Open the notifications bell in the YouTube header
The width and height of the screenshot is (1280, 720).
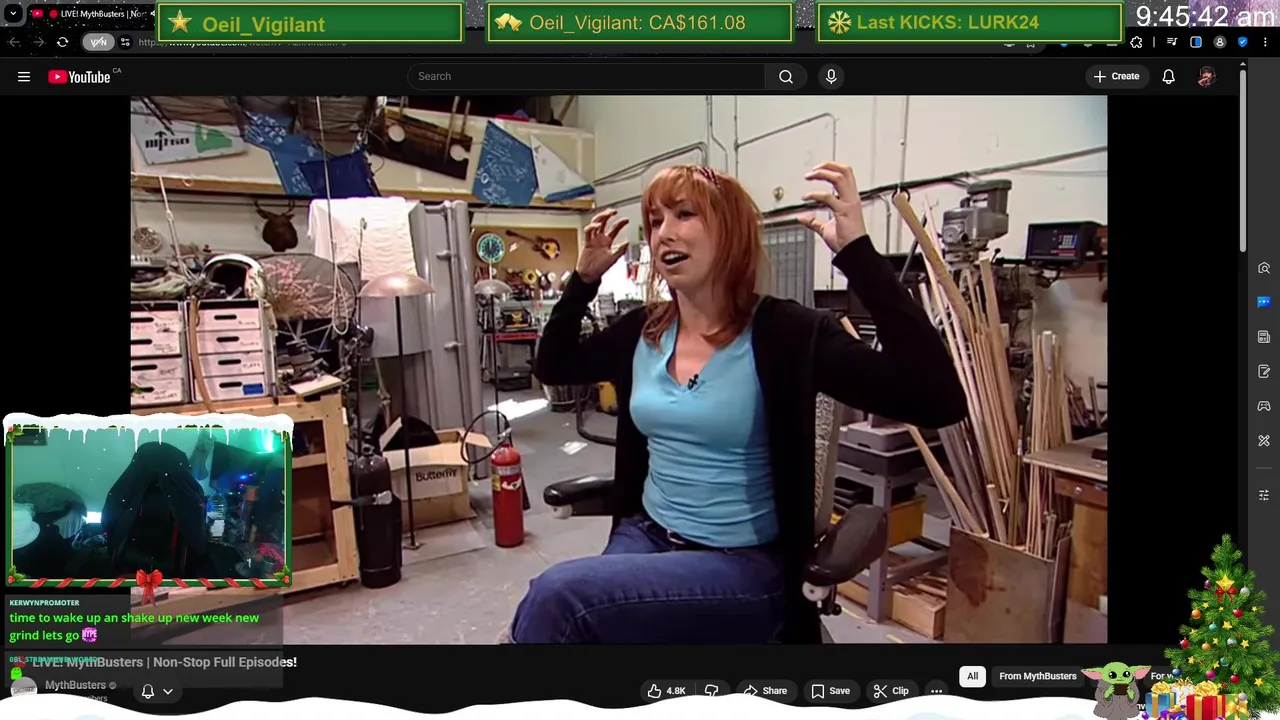(x=1168, y=76)
